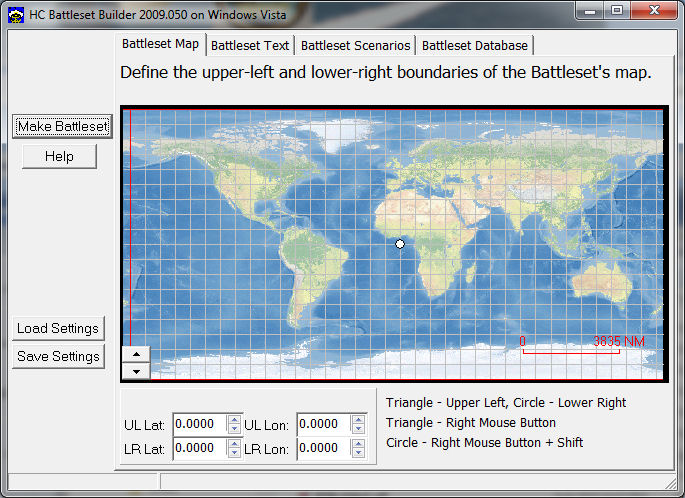The width and height of the screenshot is (685, 498).
Task: Maximize the Battleset Builder window
Action: coord(617,11)
